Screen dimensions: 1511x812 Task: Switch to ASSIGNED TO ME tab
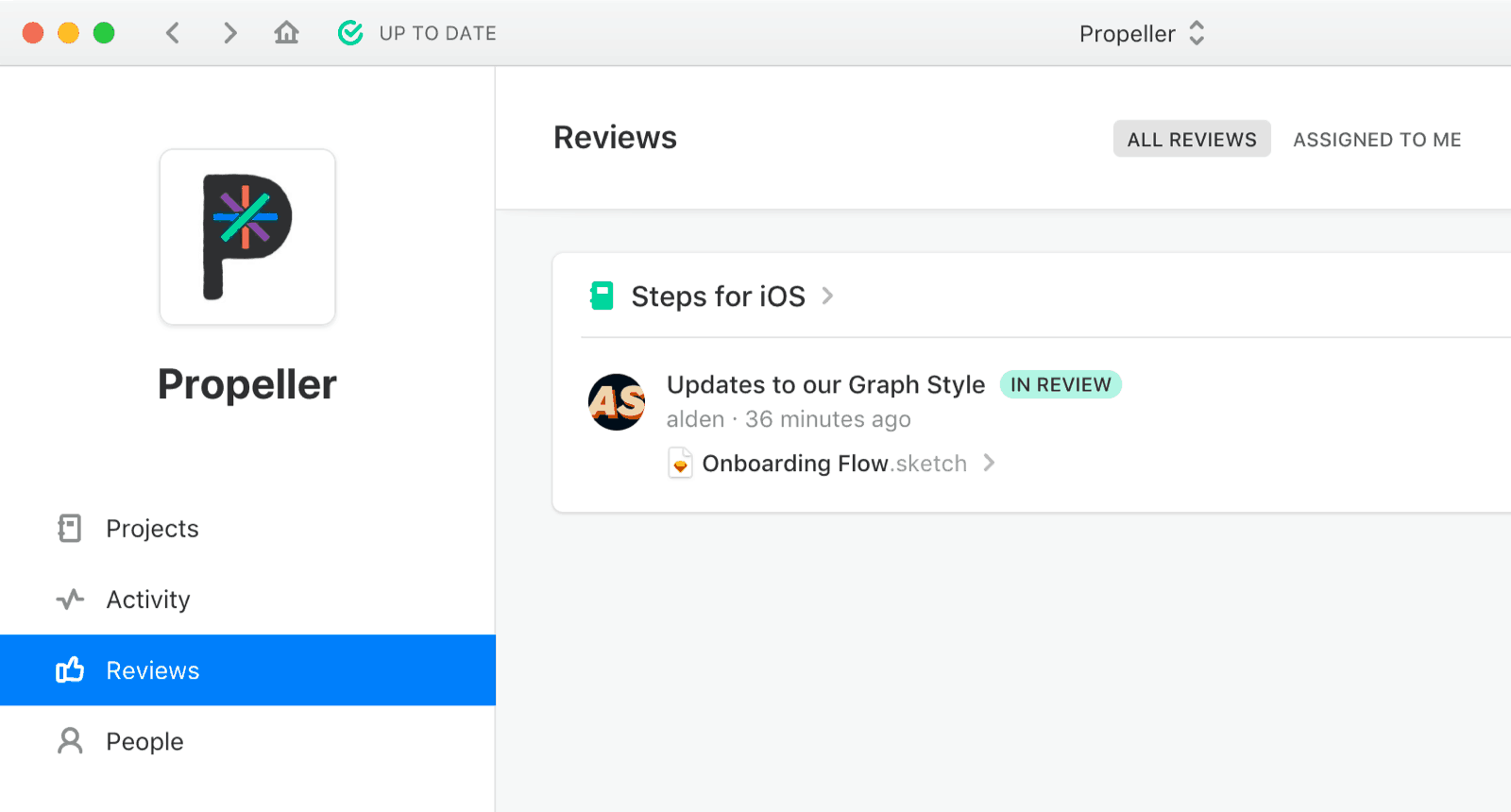pyautogui.click(x=1377, y=139)
